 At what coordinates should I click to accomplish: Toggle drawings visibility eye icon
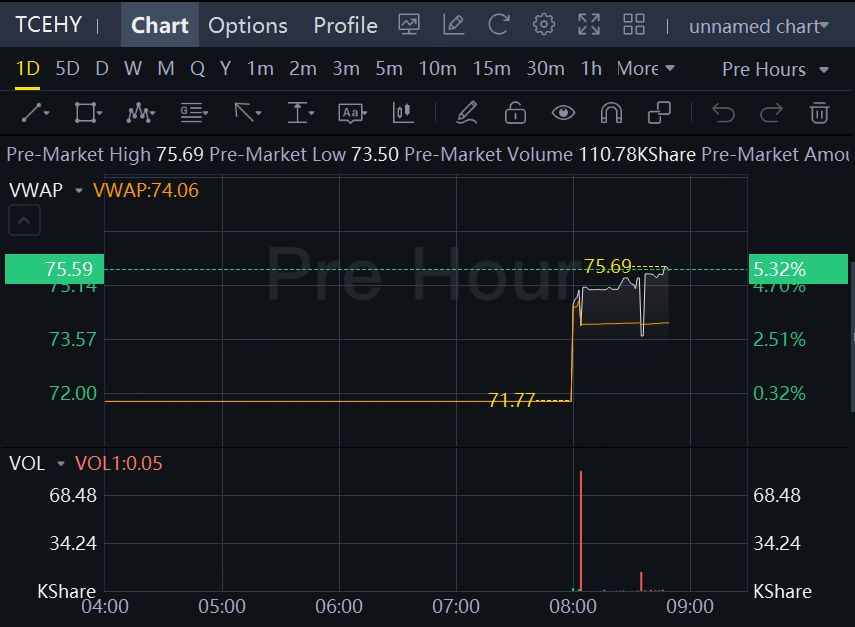pyautogui.click(x=563, y=113)
